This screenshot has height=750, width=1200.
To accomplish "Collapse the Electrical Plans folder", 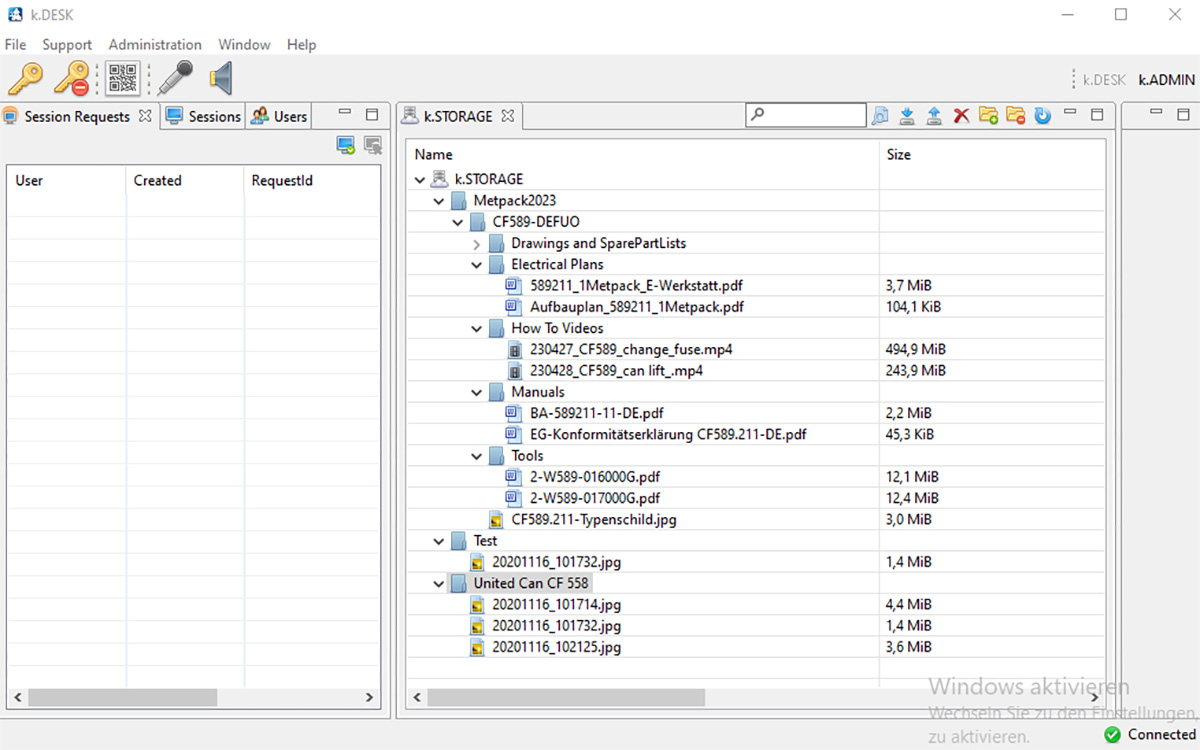I will tap(477, 265).
